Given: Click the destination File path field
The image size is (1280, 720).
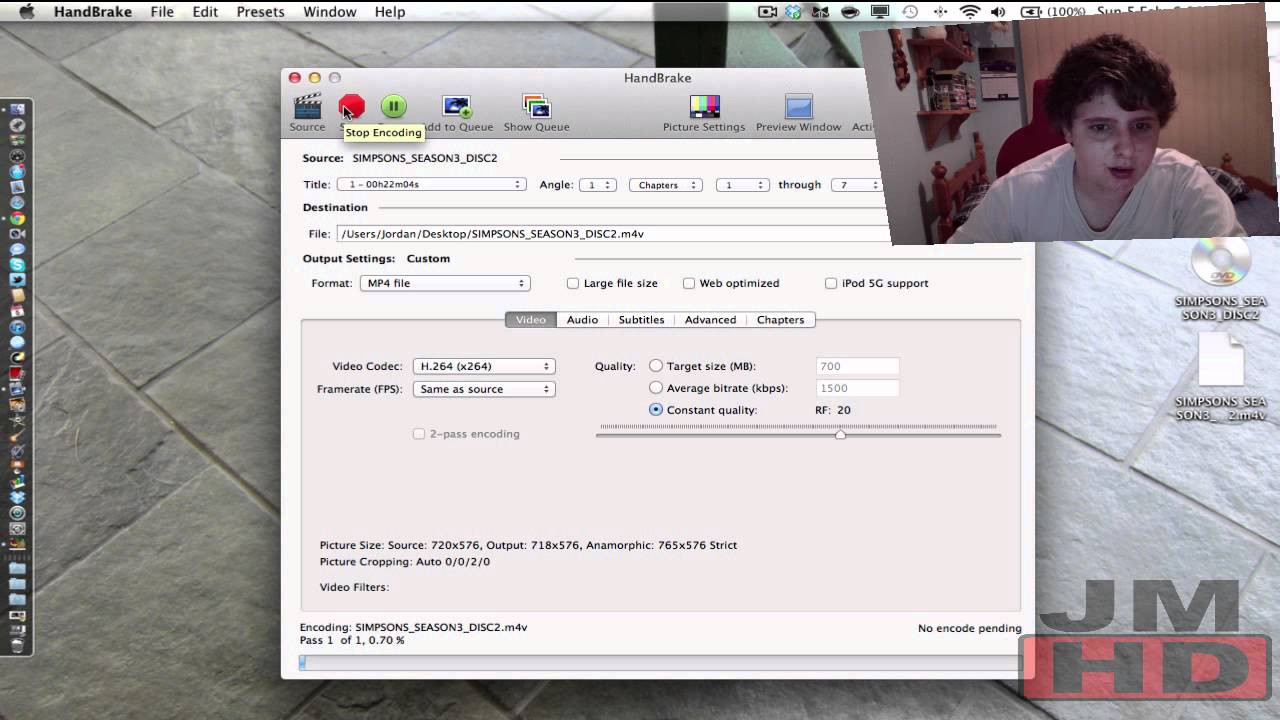Looking at the screenshot, I should coord(613,234).
